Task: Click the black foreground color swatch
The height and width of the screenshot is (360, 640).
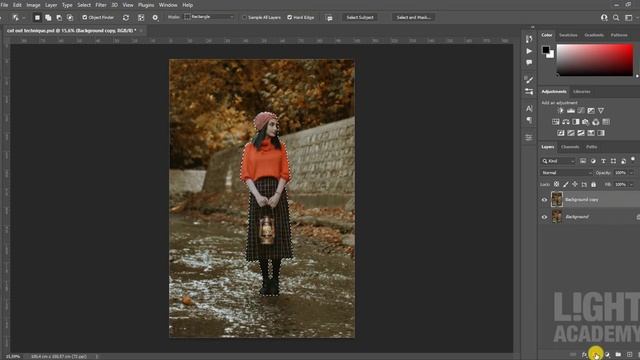Action: click(546, 50)
